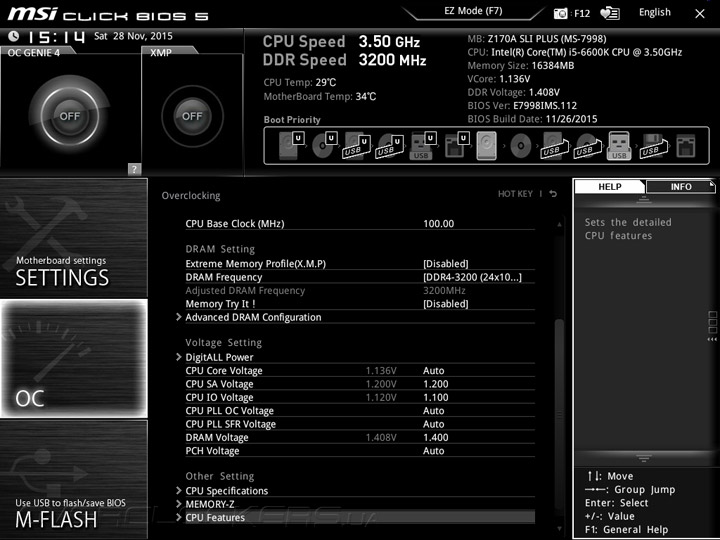Edit the CPU SA Voltage 1.200 value
Viewport: 720px width, 540px height.
tap(436, 384)
